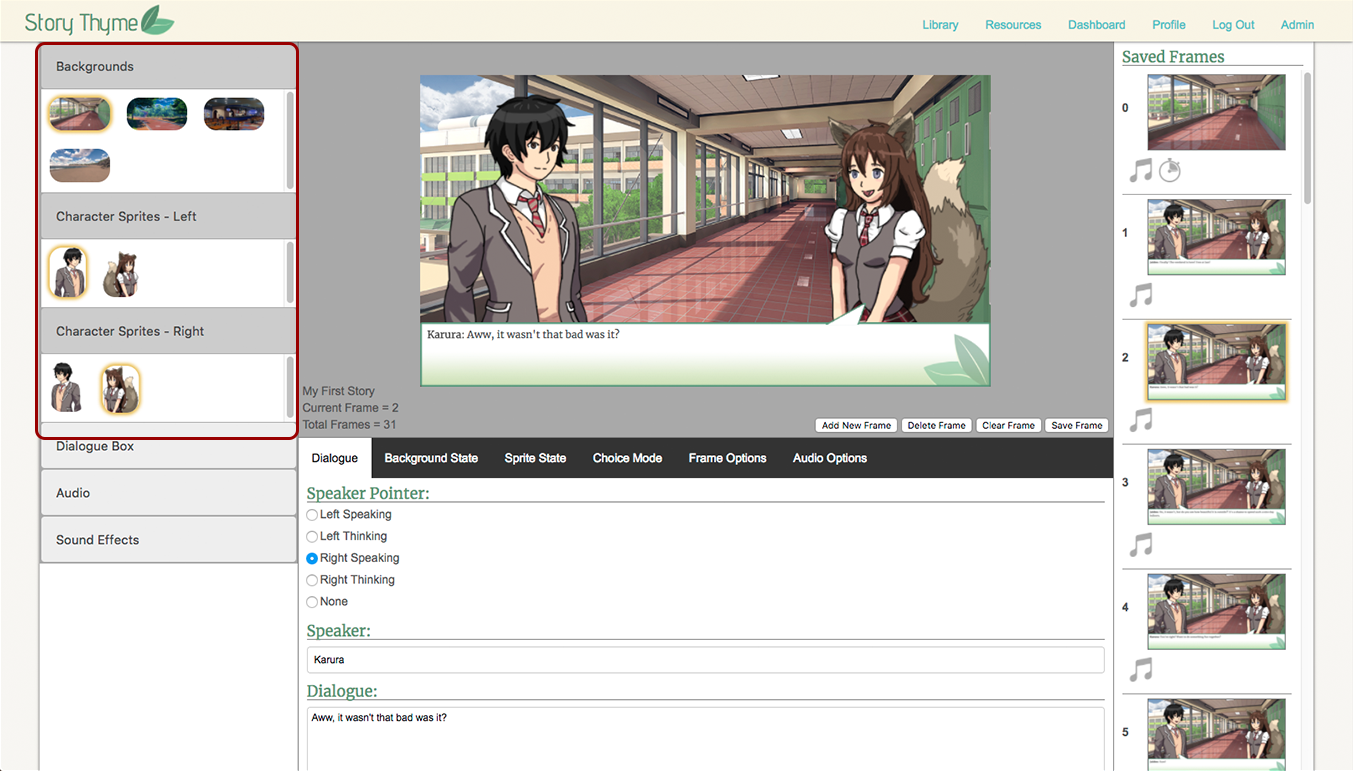
Task: Open Dashboard link in navigation
Action: click(x=1097, y=25)
